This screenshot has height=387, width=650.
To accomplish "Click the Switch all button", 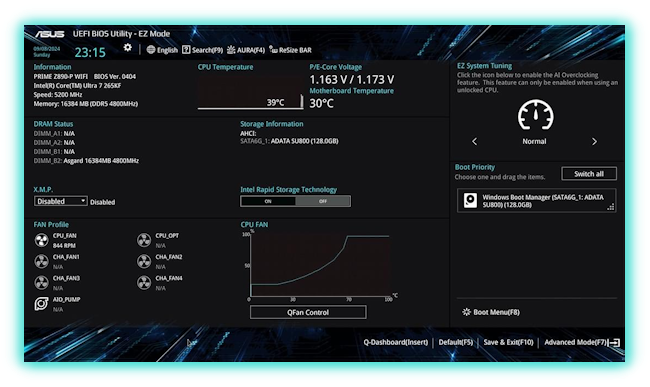I will click(589, 174).
